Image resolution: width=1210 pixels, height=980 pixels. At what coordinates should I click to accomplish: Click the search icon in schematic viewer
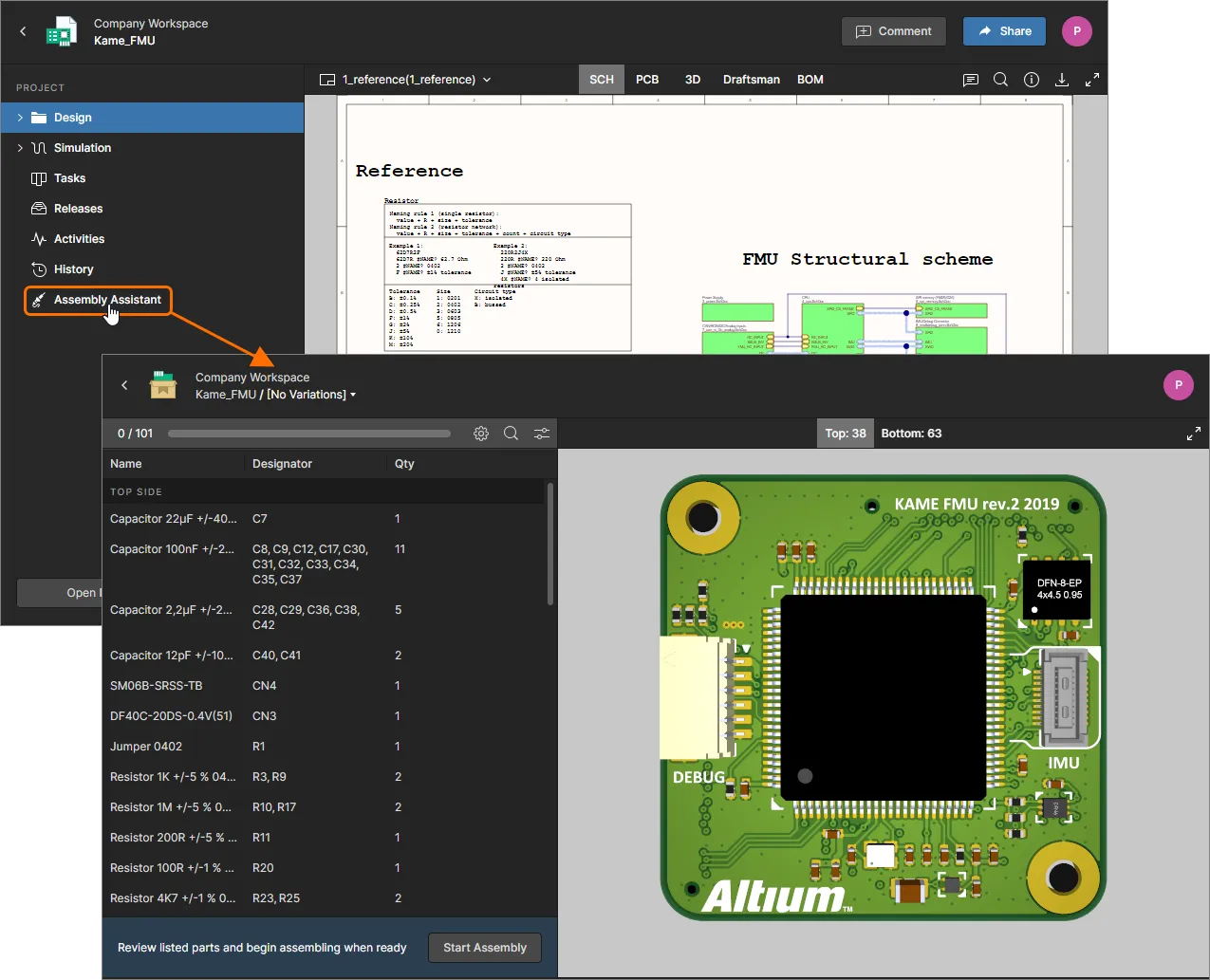click(x=1000, y=80)
